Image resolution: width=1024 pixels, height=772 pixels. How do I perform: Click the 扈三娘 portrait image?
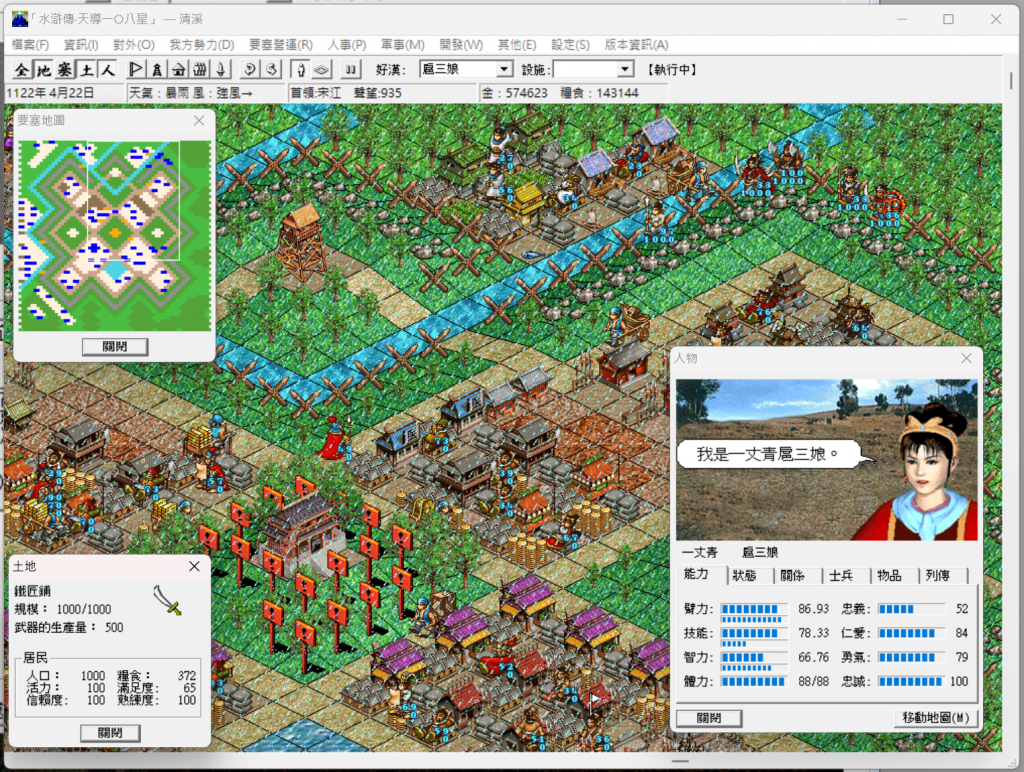(827, 460)
